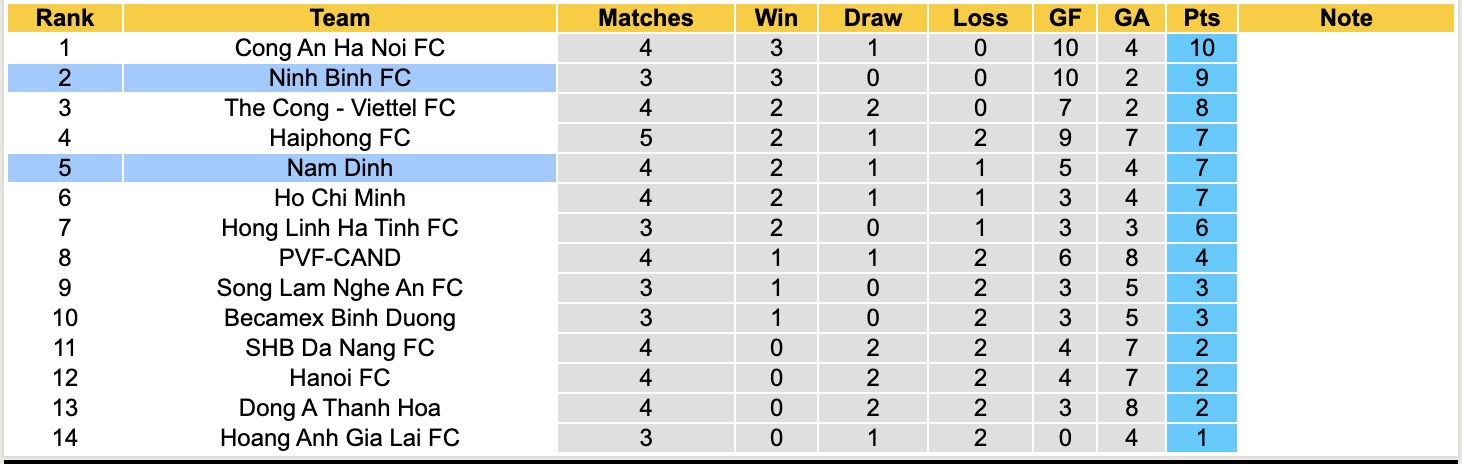1462x464 pixels.
Task: Click rank 2 highlighted cell
Action: (x=65, y=78)
